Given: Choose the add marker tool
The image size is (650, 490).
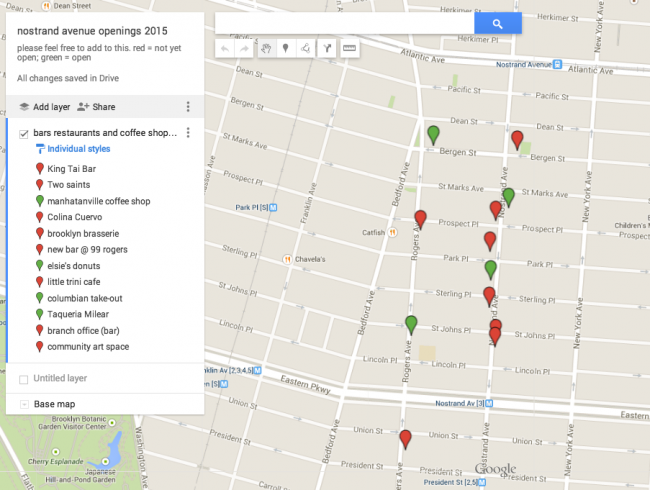Looking at the screenshot, I should 286,49.
